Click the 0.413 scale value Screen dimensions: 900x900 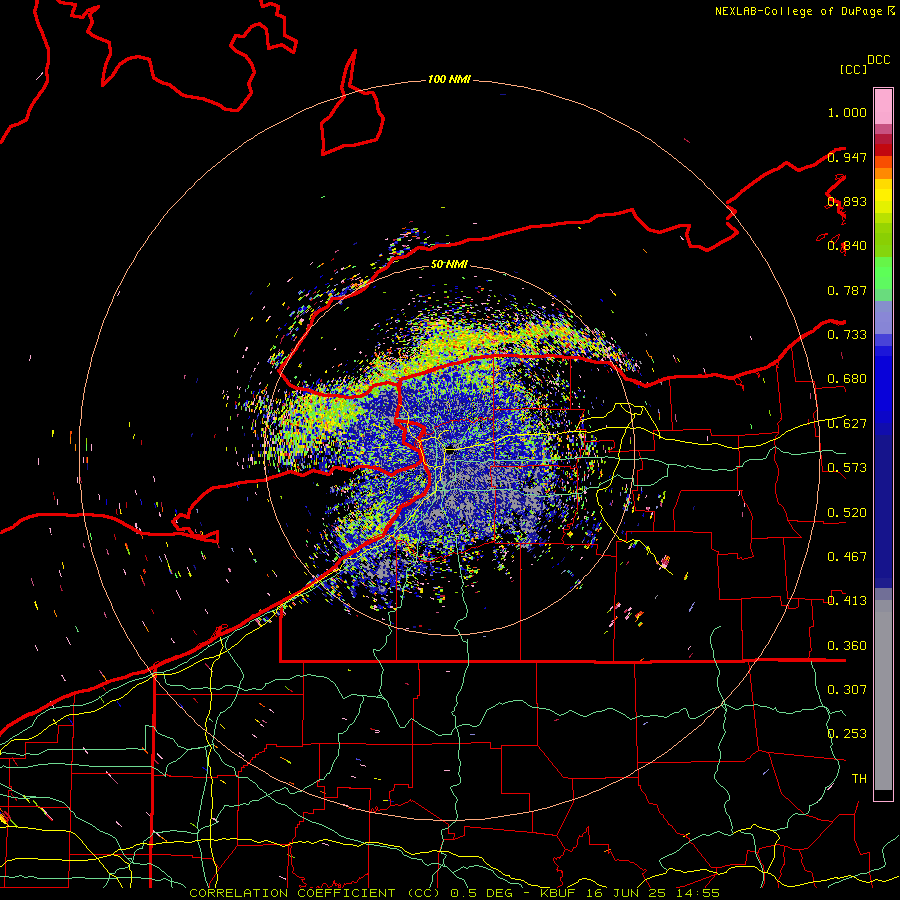(x=847, y=601)
